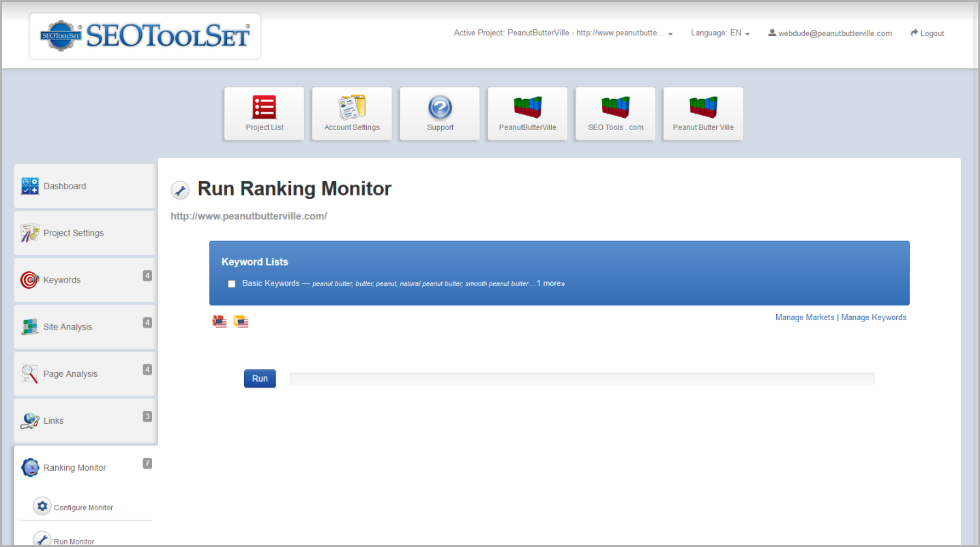
Task: Click the Keywords target icon
Action: [x=30, y=279]
